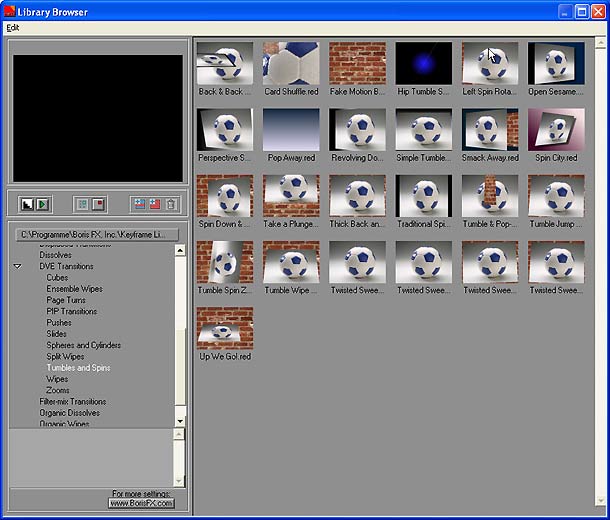Select Spheres and Cylinders category
The width and height of the screenshot is (610, 520).
(83, 345)
